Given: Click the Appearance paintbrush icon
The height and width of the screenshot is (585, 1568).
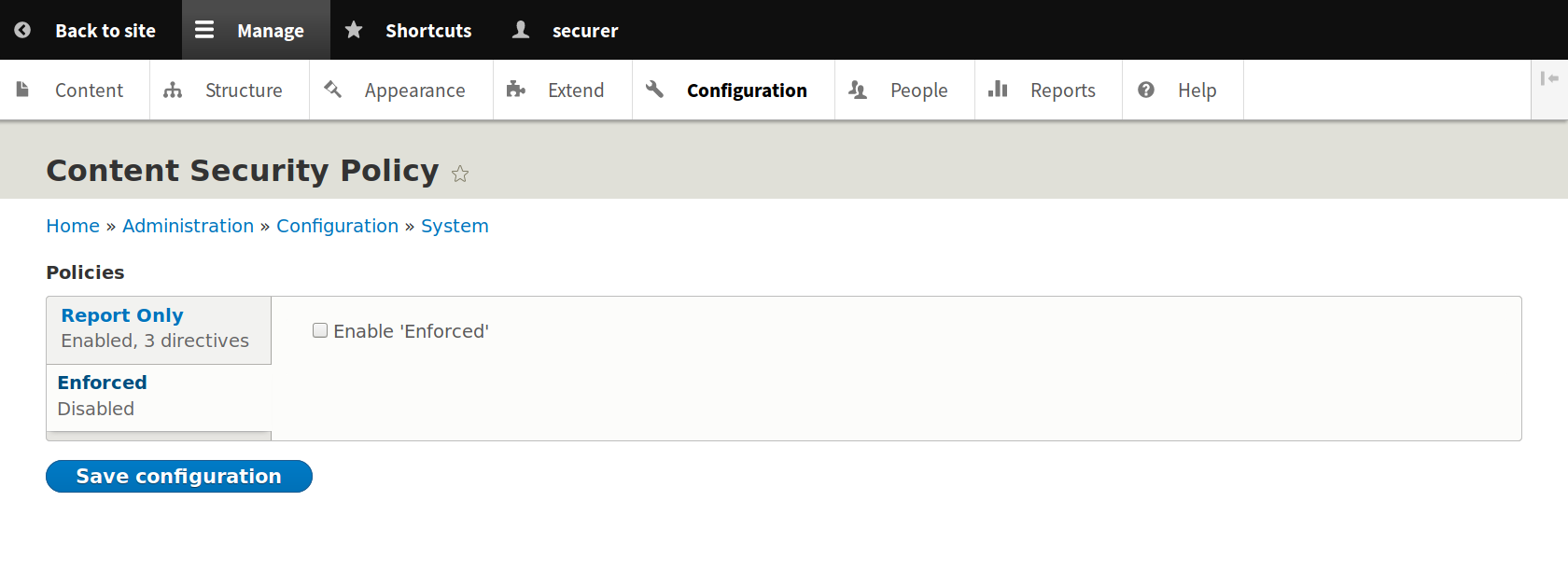Looking at the screenshot, I should pos(333,90).
